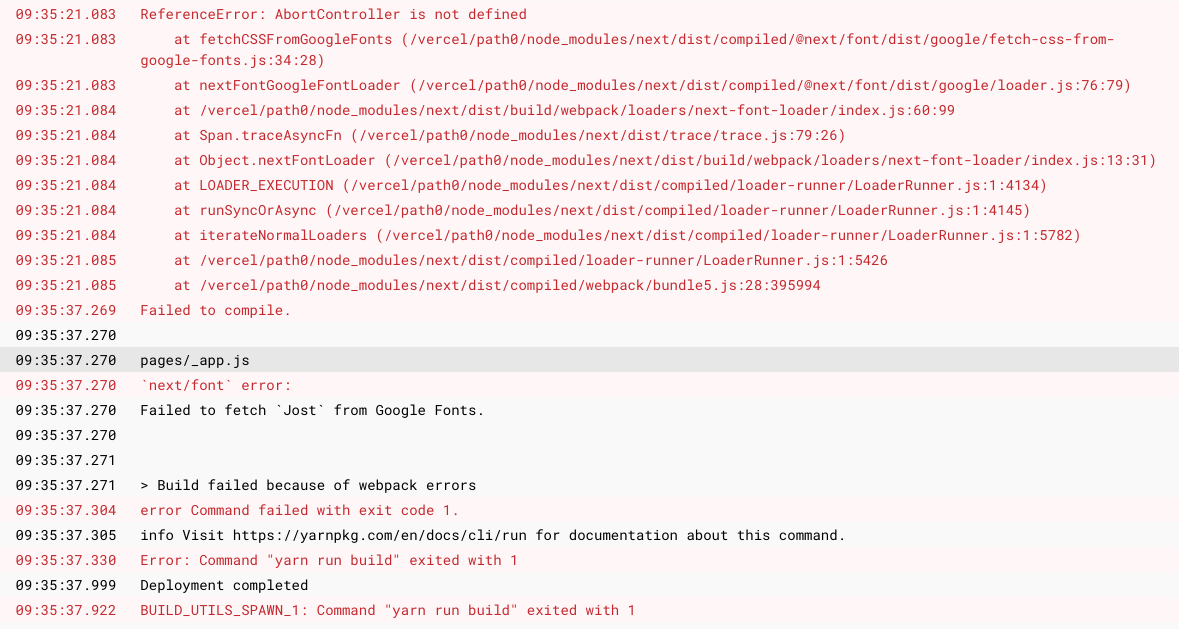This screenshot has width=1179, height=629.
Task: Select the 'Deployment completed' log line
Action: coord(590,585)
